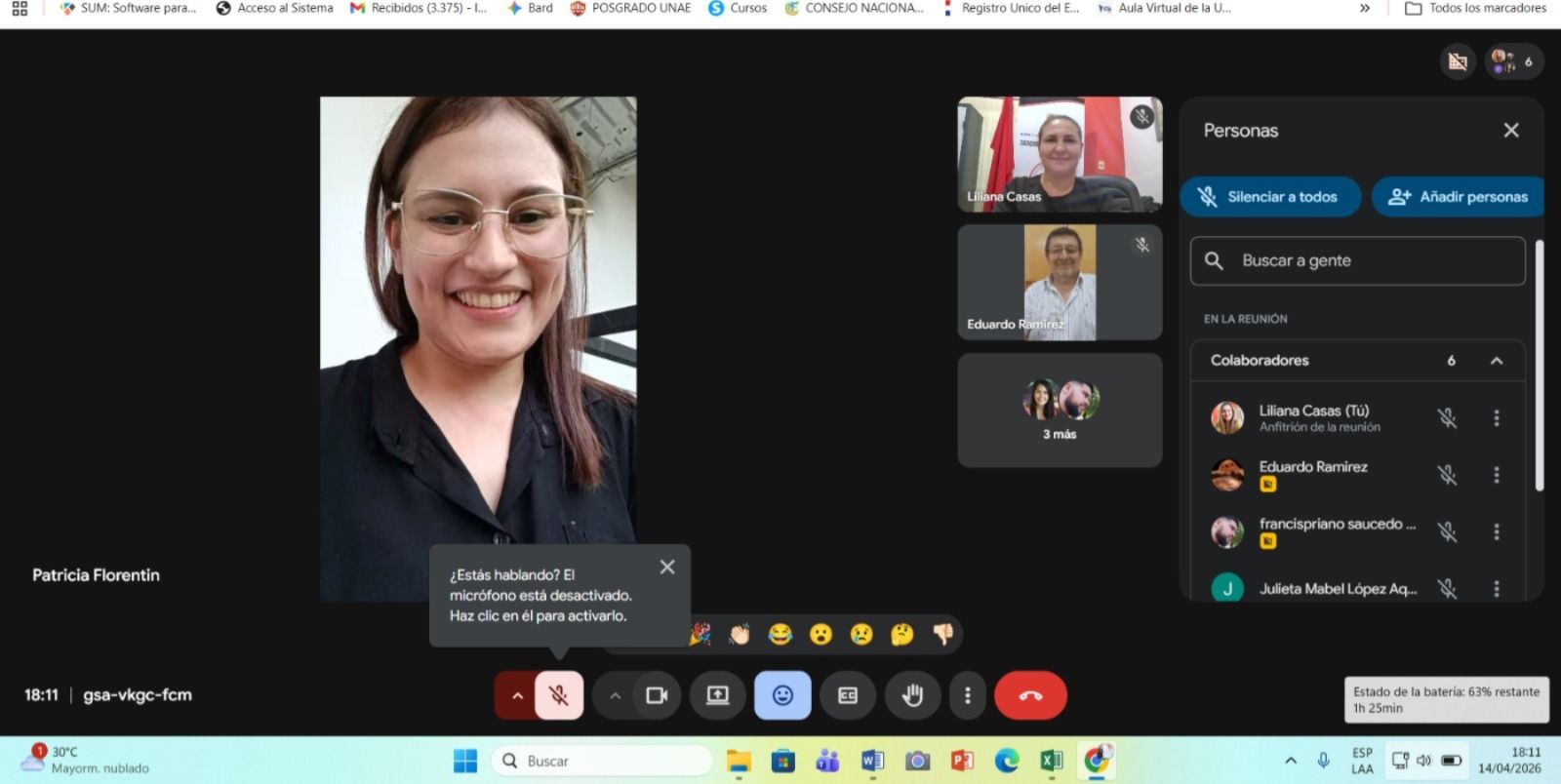The width and height of the screenshot is (1561, 784).
Task: Open the present screen option
Action: coord(717,695)
